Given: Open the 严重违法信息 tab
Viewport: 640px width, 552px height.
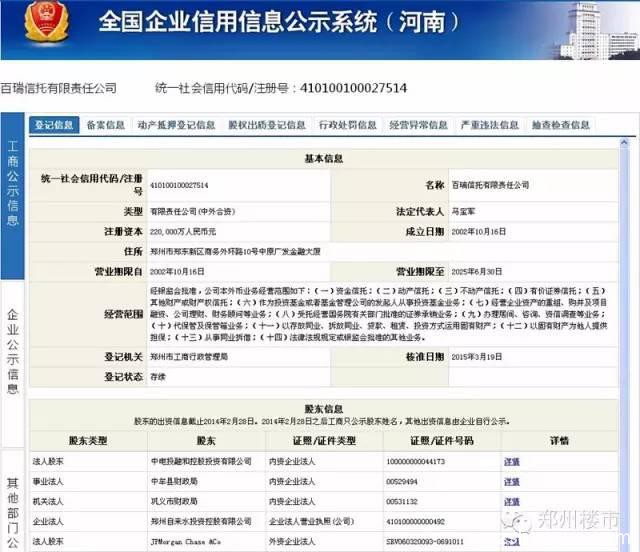Looking at the screenshot, I should click(x=489, y=125).
